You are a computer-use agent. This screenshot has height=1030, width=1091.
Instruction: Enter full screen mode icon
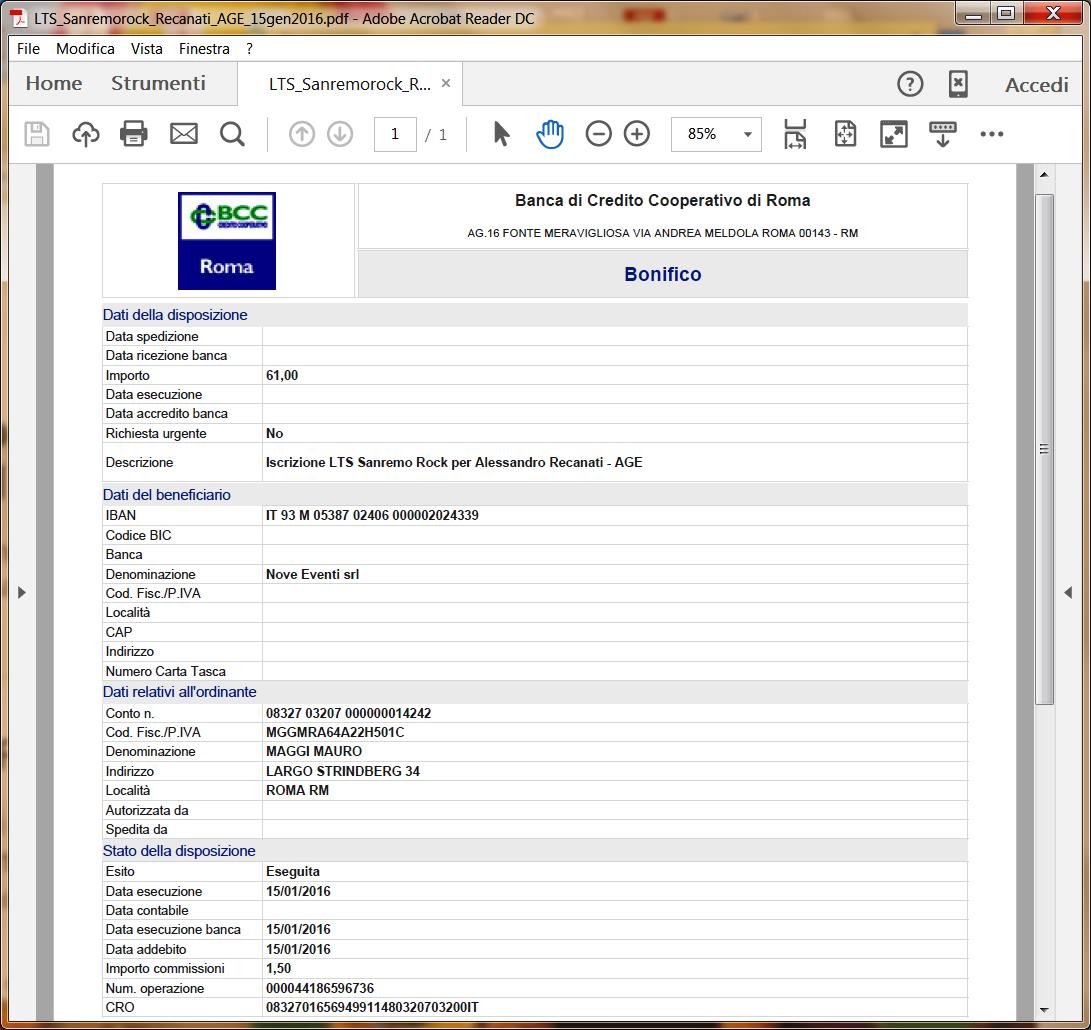click(894, 134)
